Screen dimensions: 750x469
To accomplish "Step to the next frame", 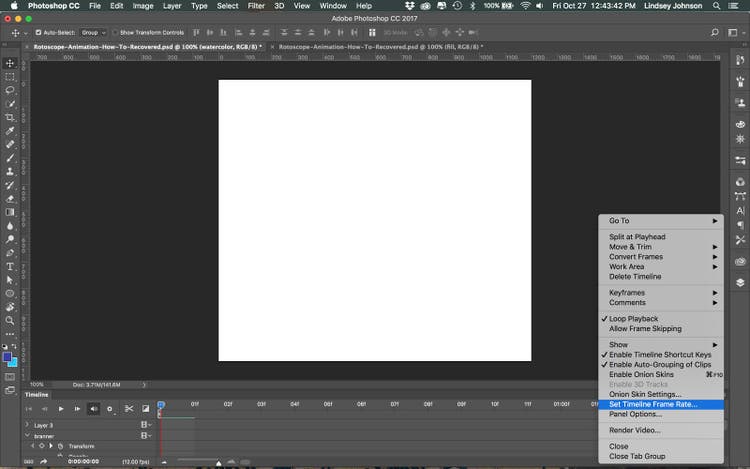I will [x=77, y=409].
